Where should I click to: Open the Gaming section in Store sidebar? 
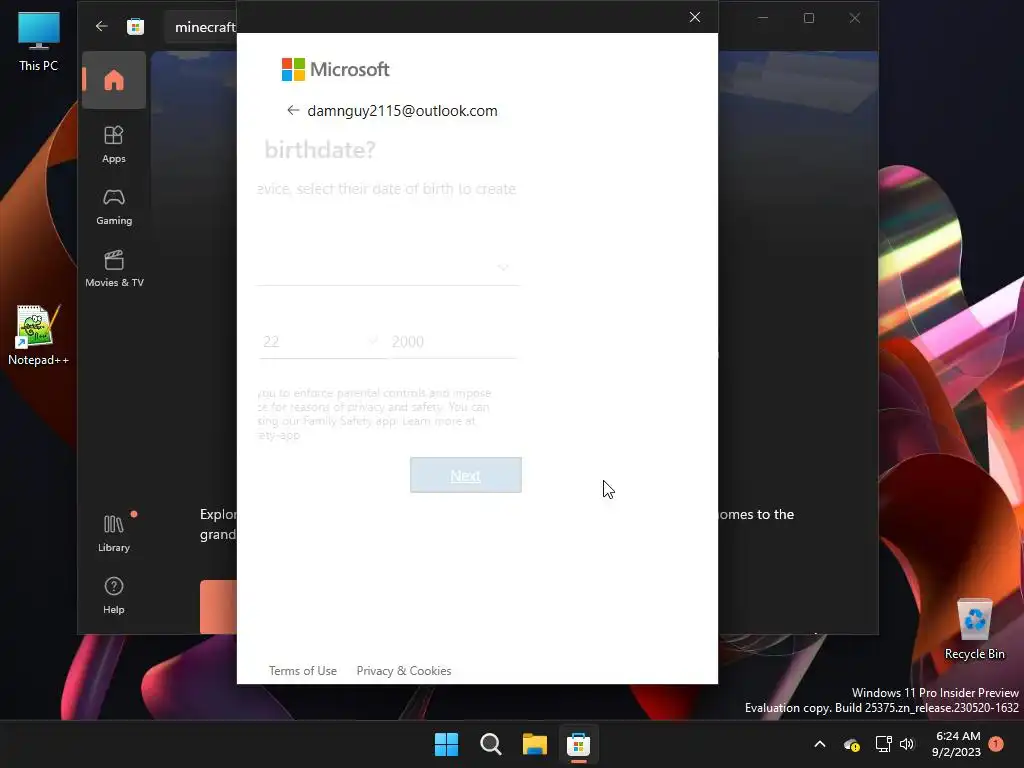click(114, 206)
